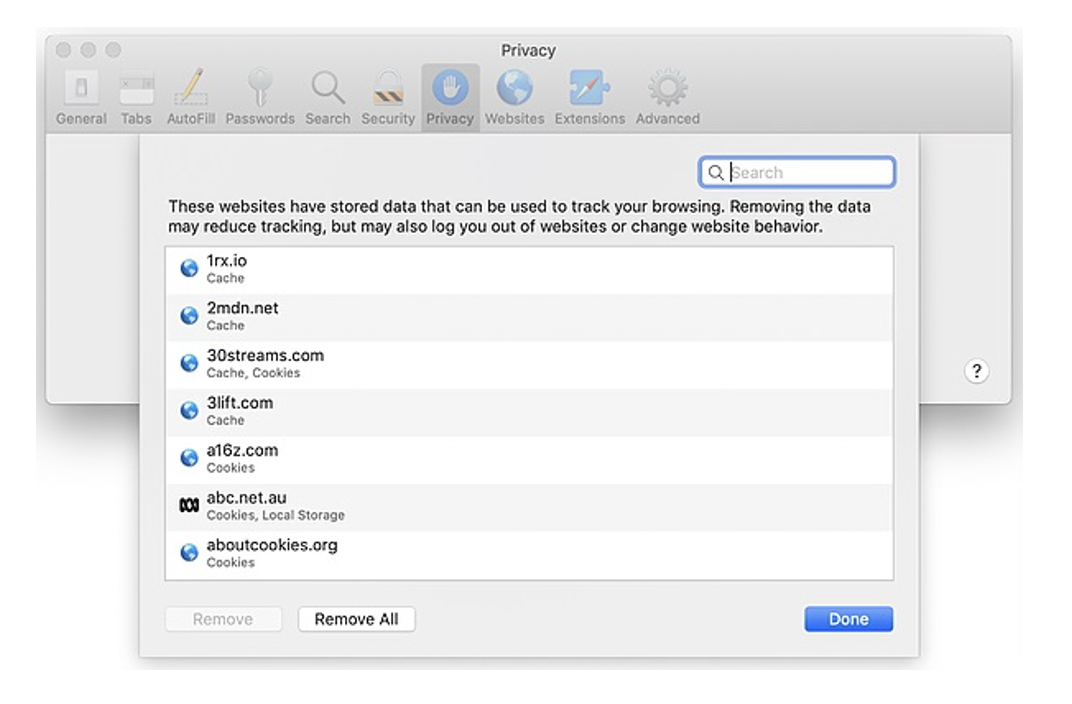Switch to the Tabs preferences pane
The image size is (1072, 704).
coord(136,98)
